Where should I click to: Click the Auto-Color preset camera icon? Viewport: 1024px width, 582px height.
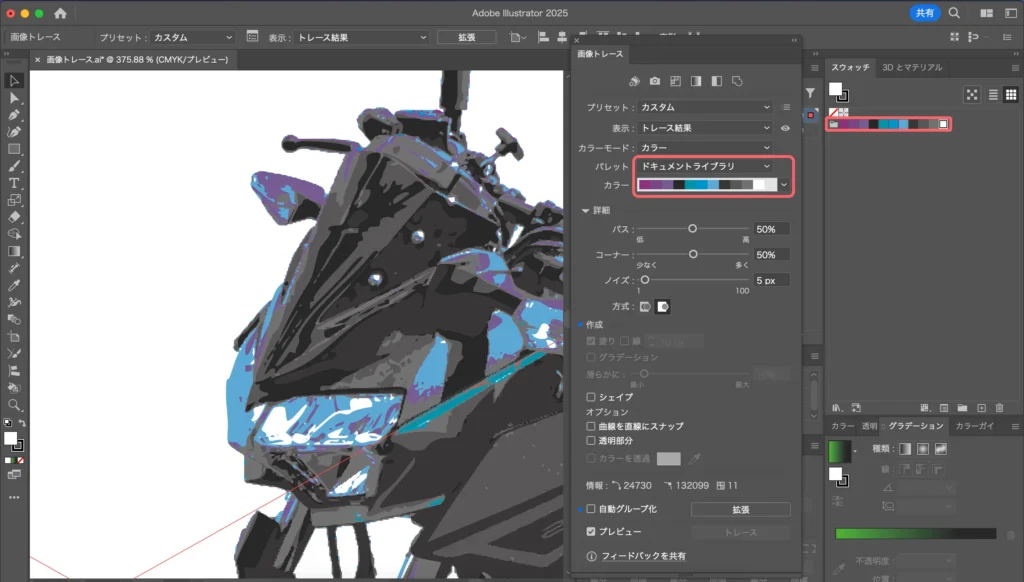pyautogui.click(x=655, y=81)
